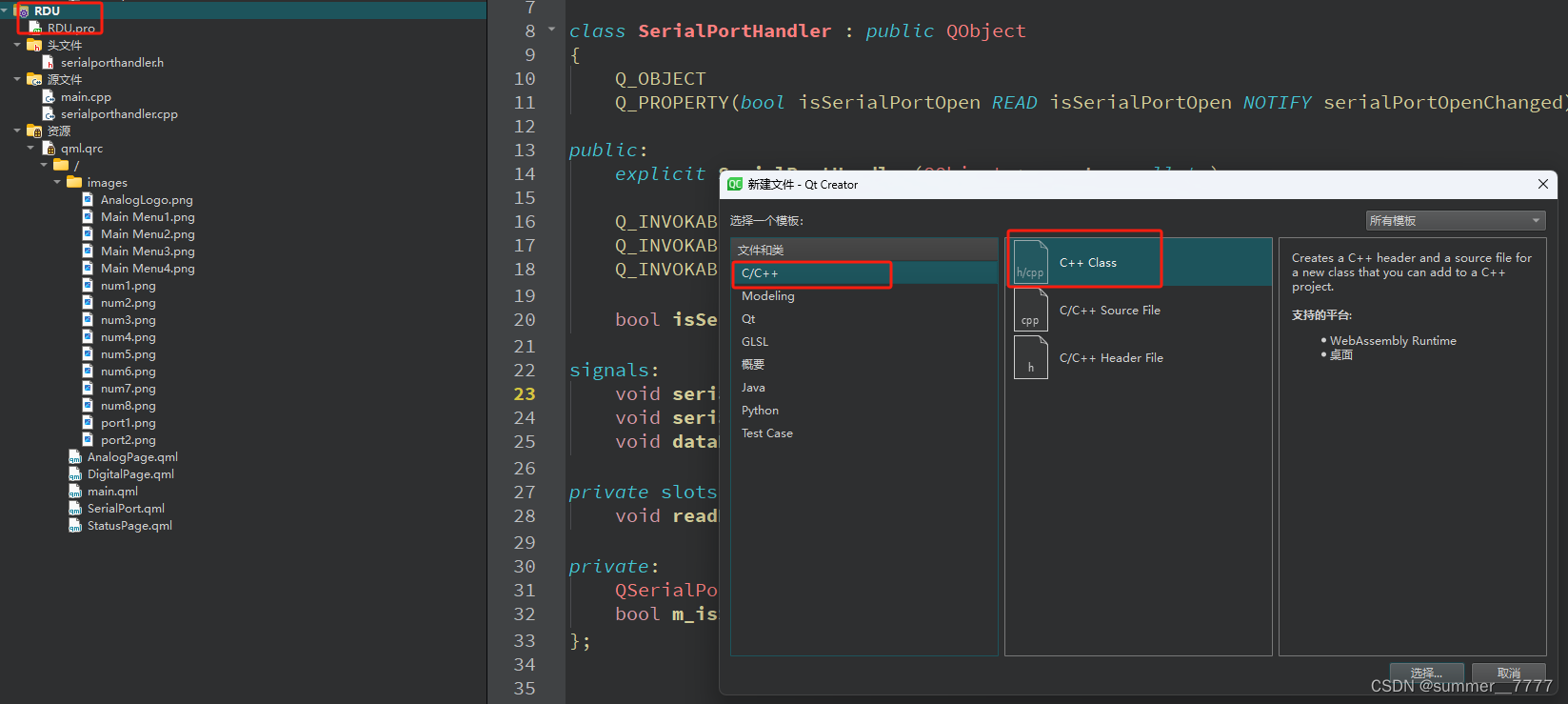Open serialporthandler.cpp in the tree

[x=119, y=114]
